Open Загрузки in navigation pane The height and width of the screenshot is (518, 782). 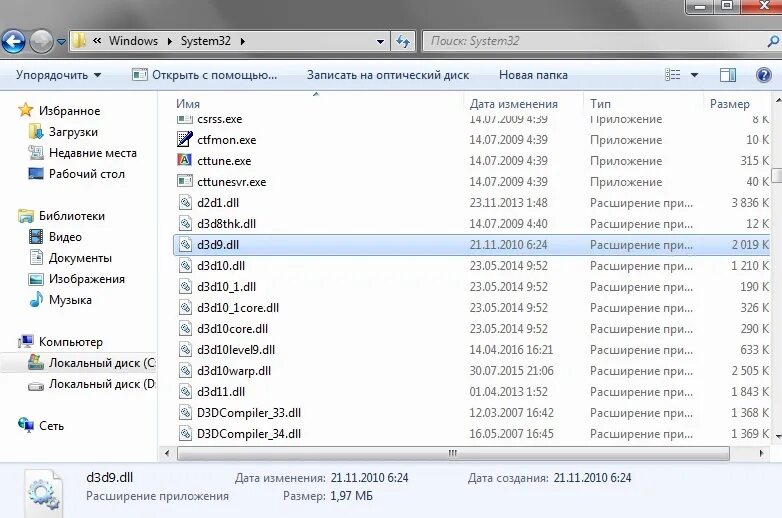(73, 132)
